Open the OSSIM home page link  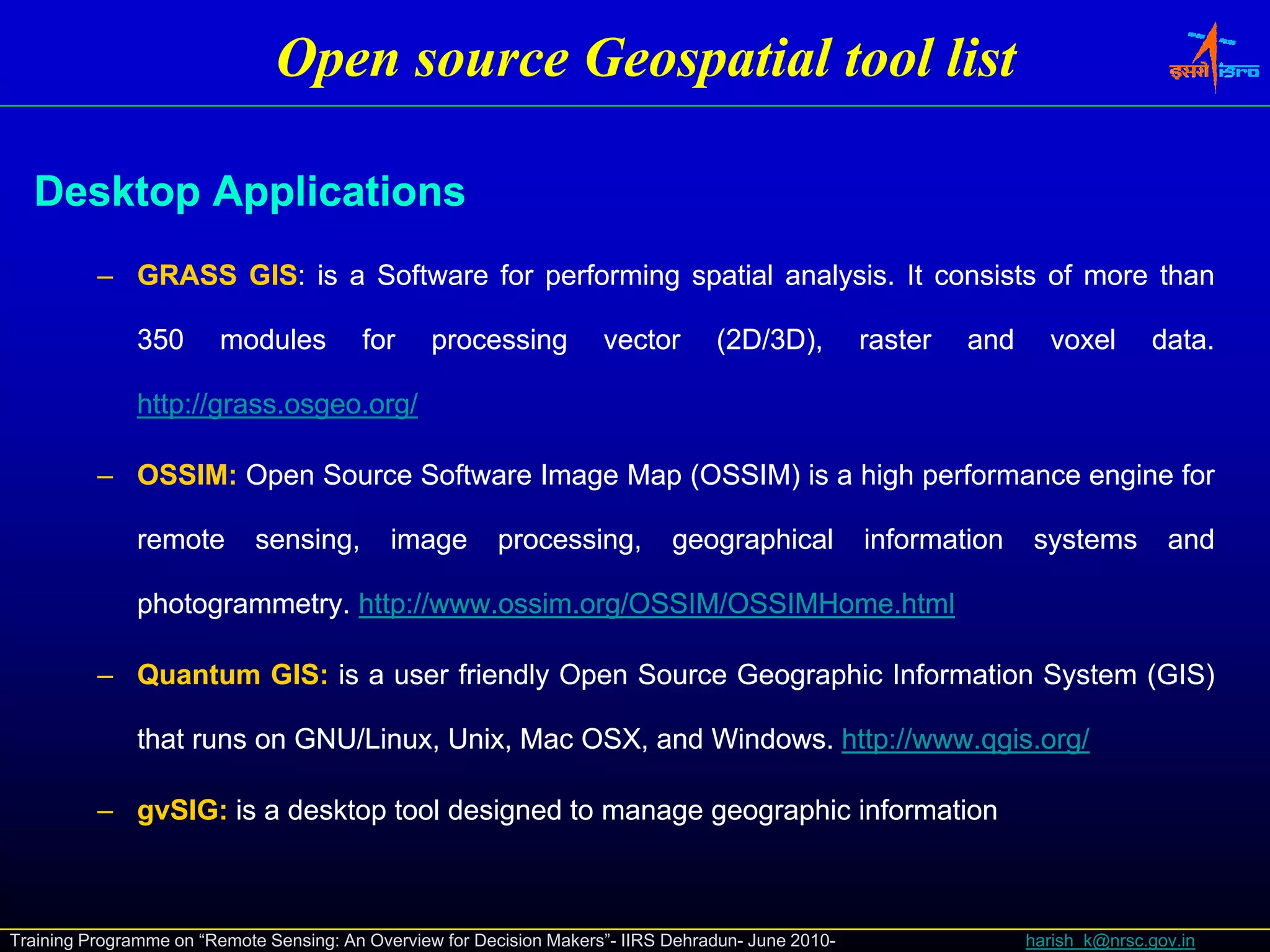(656, 604)
